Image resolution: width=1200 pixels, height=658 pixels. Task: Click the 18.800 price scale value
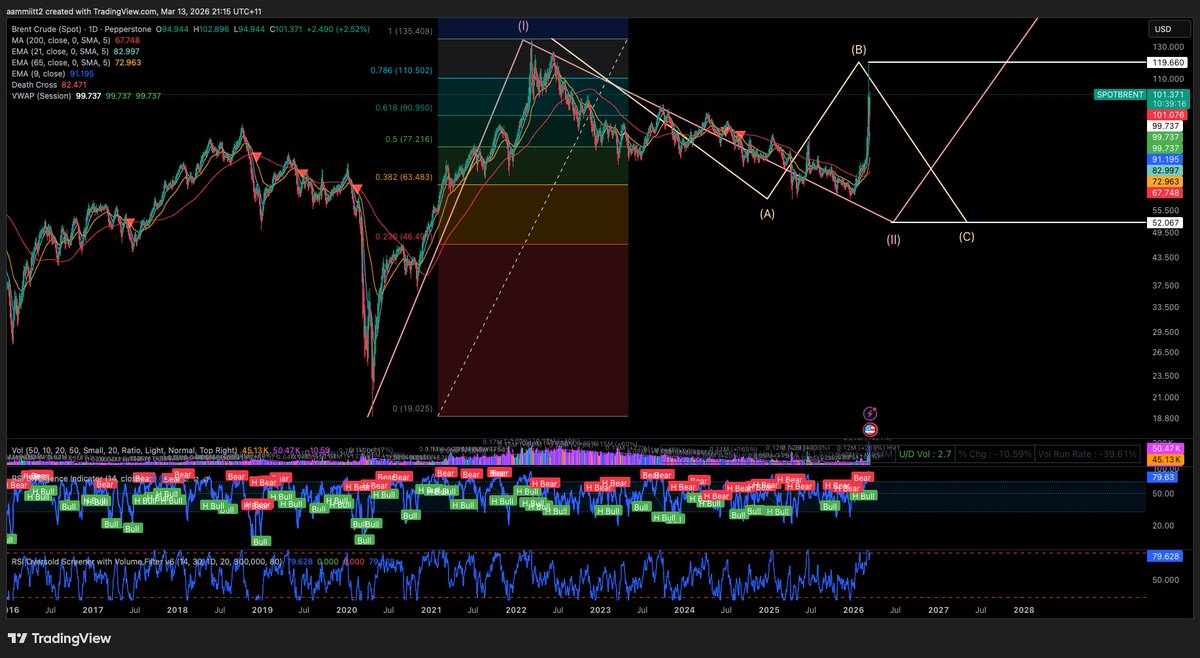(x=1166, y=417)
